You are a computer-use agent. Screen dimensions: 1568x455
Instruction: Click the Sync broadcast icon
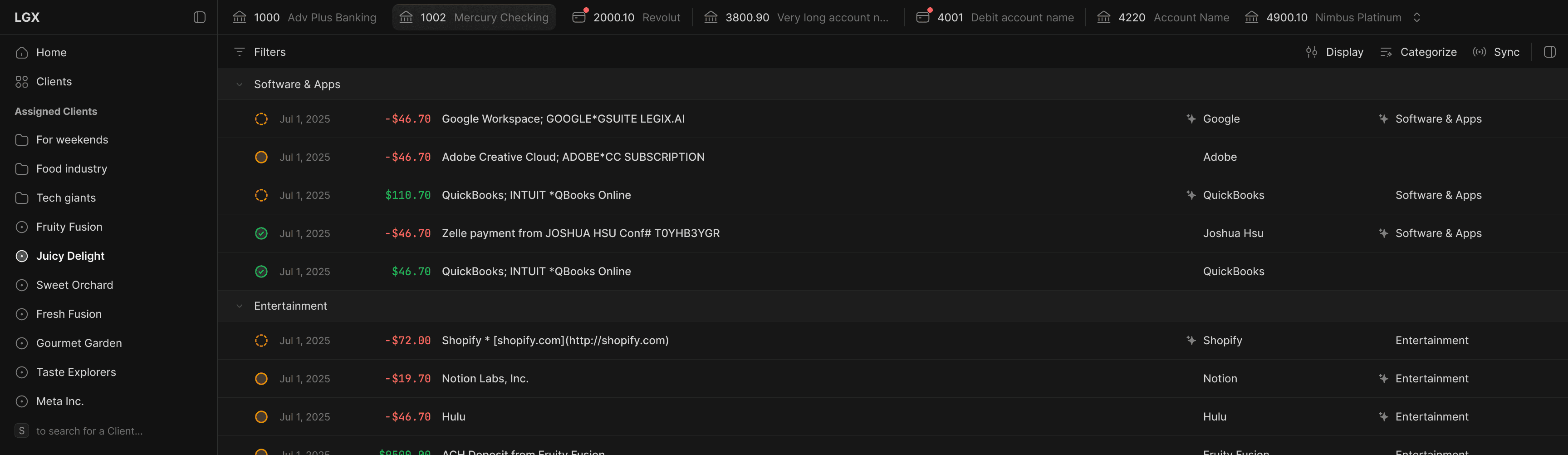coord(1480,52)
